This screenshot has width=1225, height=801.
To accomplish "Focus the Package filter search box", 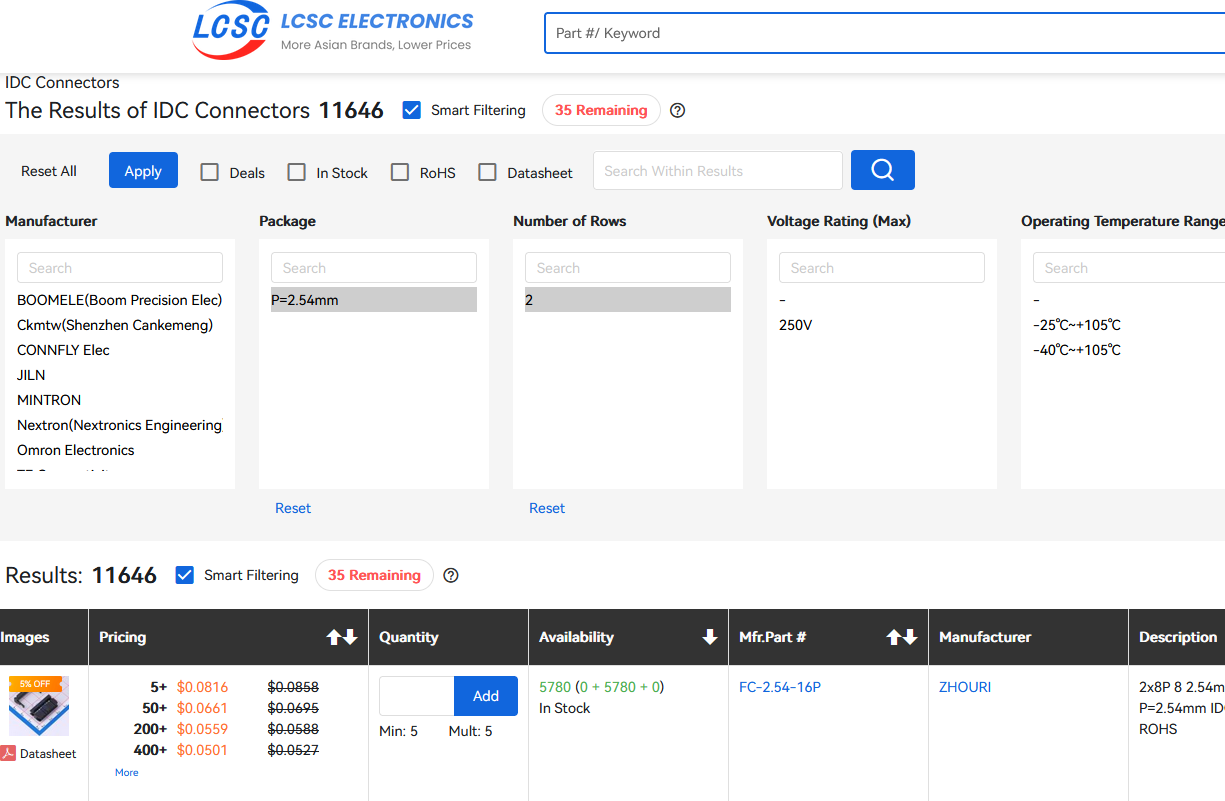I will click(x=374, y=268).
